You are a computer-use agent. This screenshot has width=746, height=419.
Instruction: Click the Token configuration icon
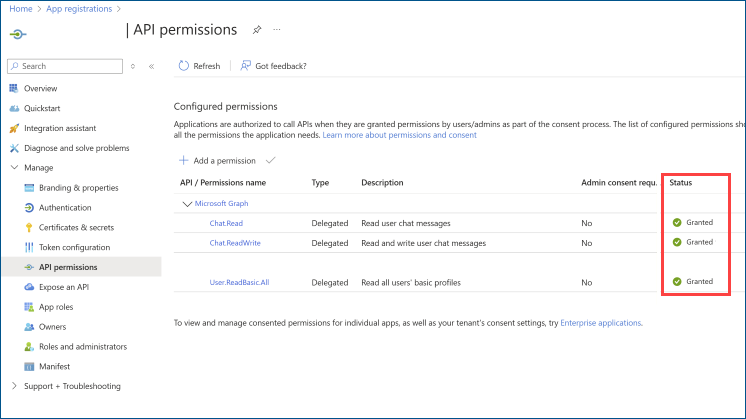point(29,247)
